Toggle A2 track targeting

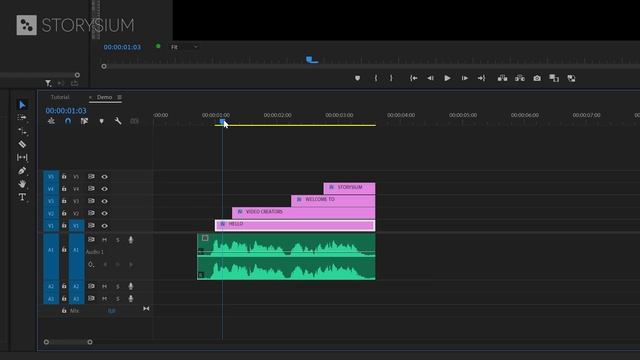76,287
